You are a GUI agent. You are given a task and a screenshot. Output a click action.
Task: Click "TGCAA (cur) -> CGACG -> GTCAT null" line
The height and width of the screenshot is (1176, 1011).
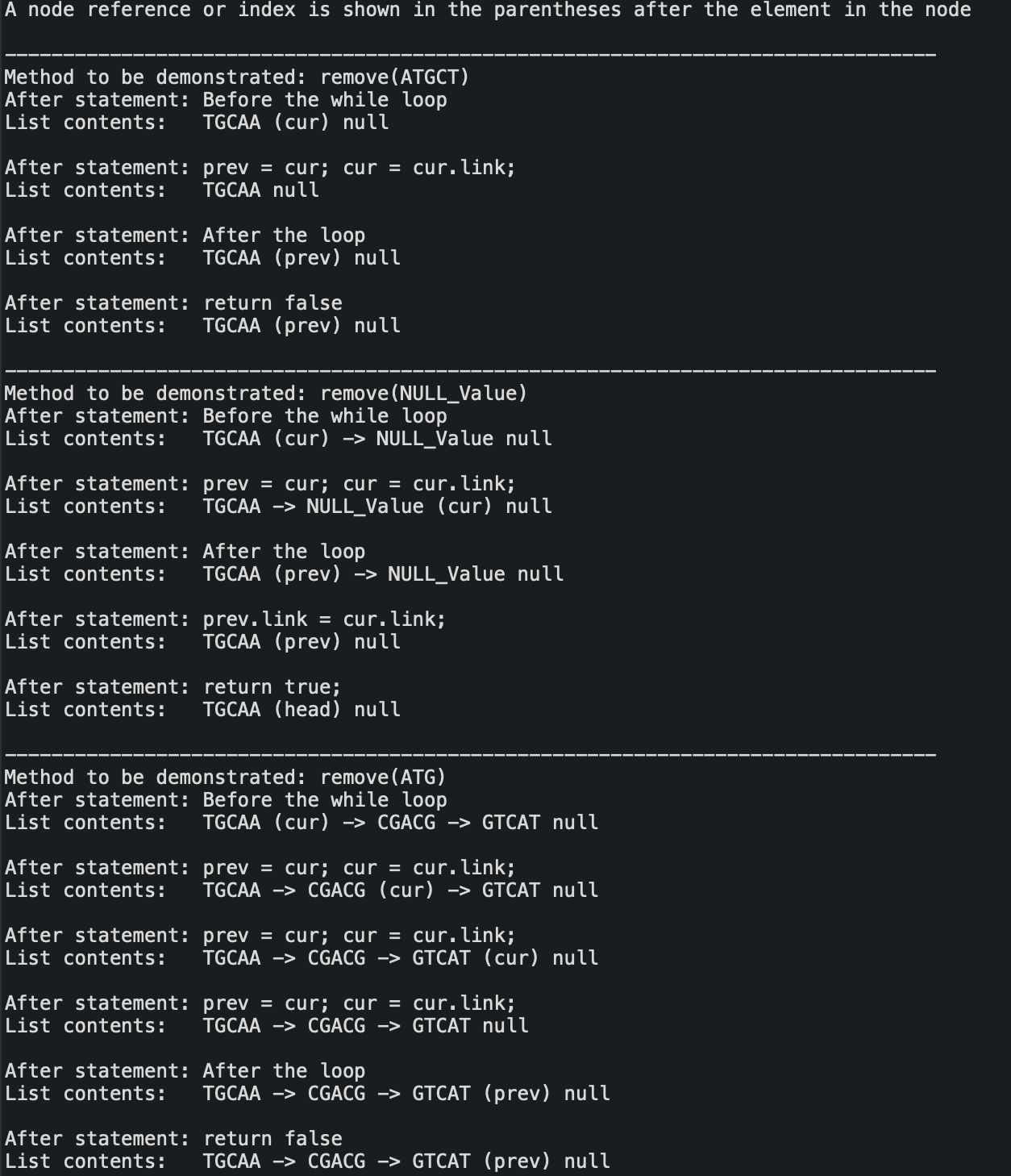[302, 823]
